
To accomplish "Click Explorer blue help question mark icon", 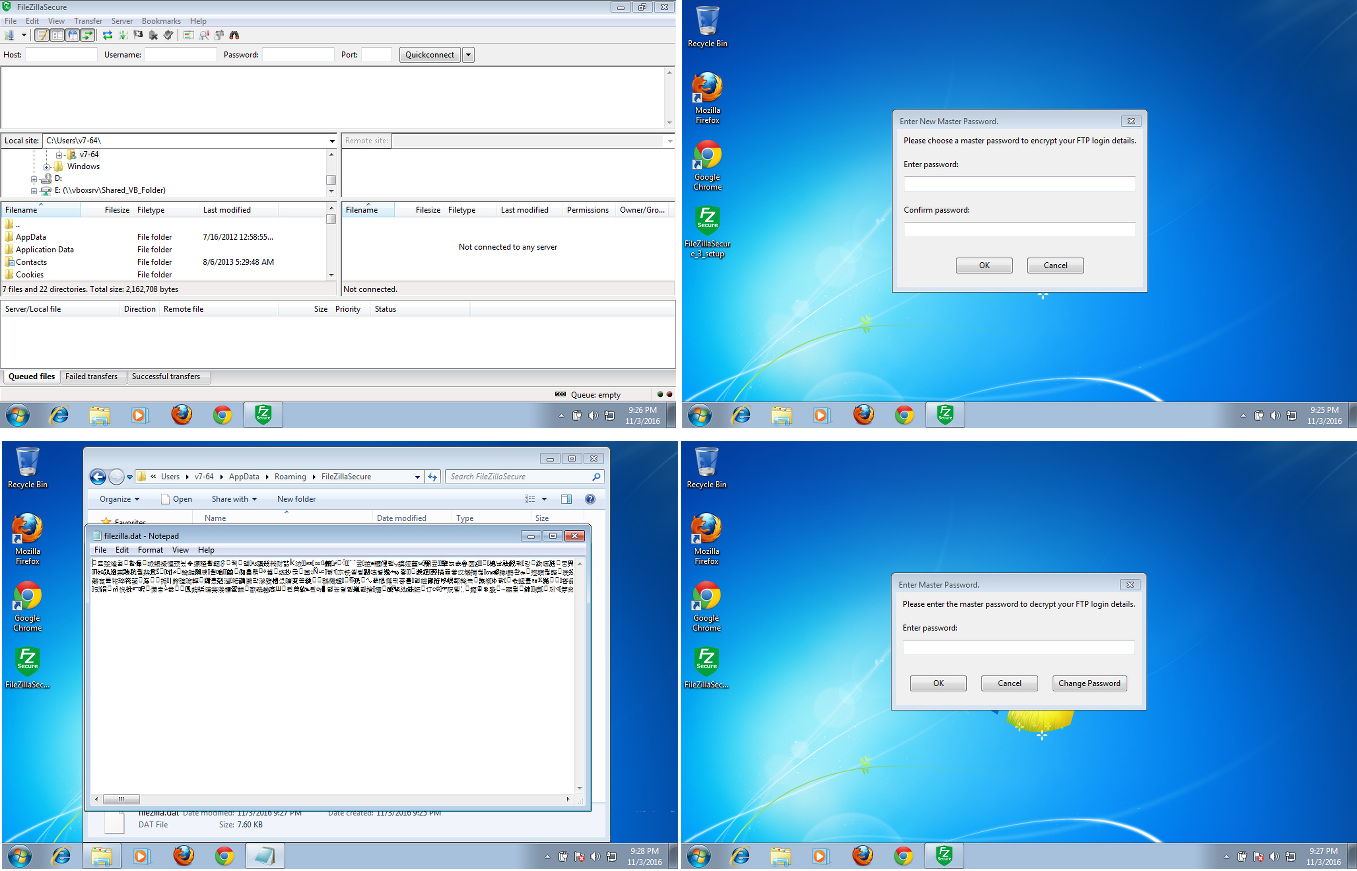I will click(590, 499).
